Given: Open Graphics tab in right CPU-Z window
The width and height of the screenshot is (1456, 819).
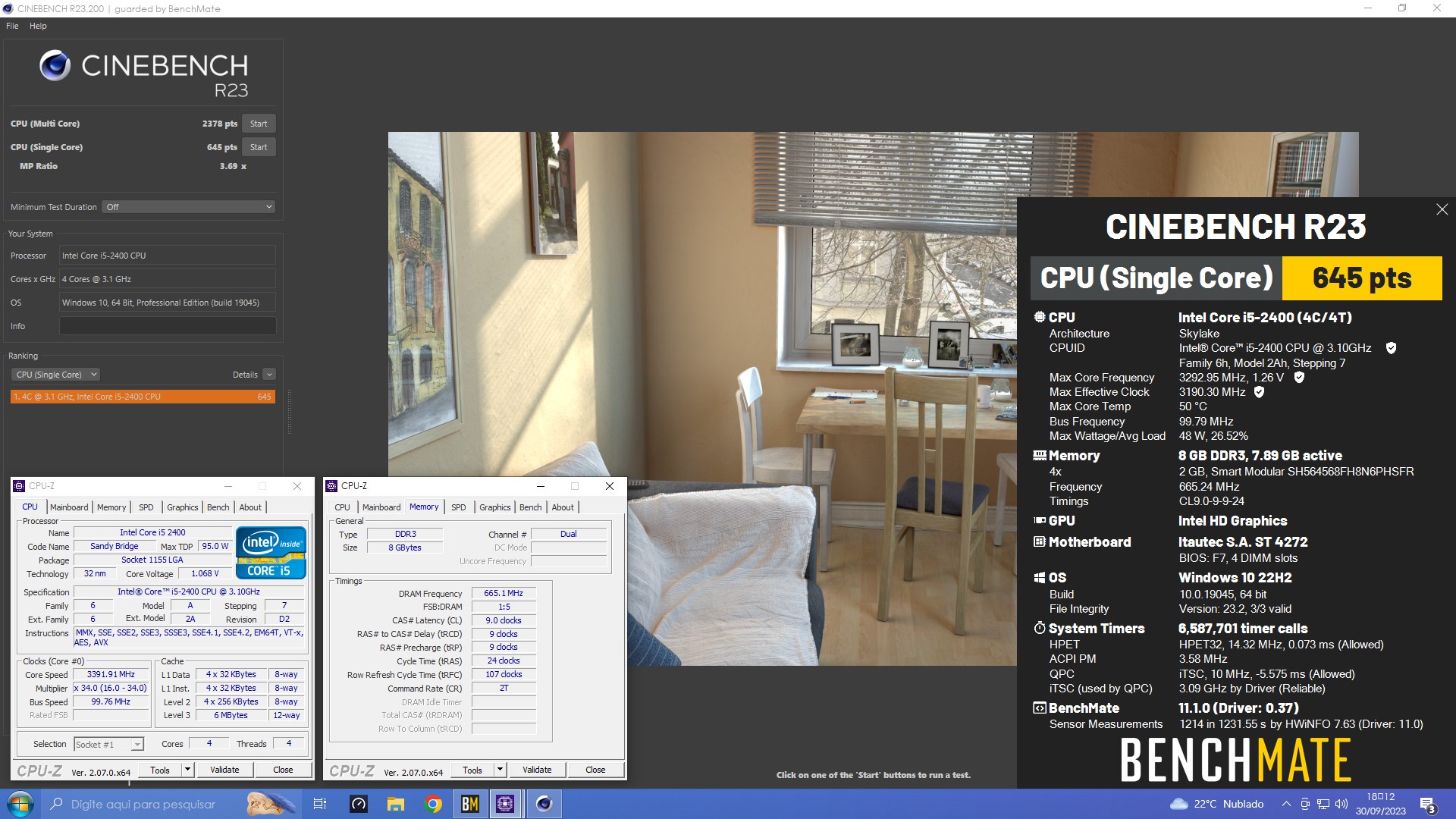Looking at the screenshot, I should (495, 507).
